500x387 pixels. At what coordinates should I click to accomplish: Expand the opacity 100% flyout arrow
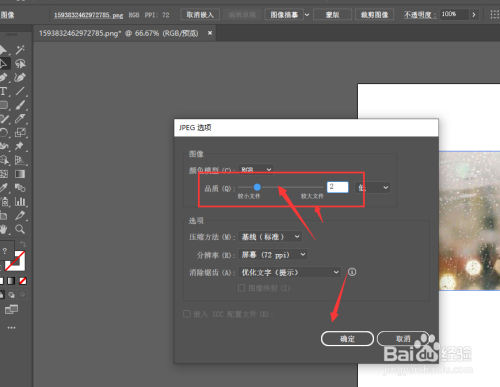[474, 15]
